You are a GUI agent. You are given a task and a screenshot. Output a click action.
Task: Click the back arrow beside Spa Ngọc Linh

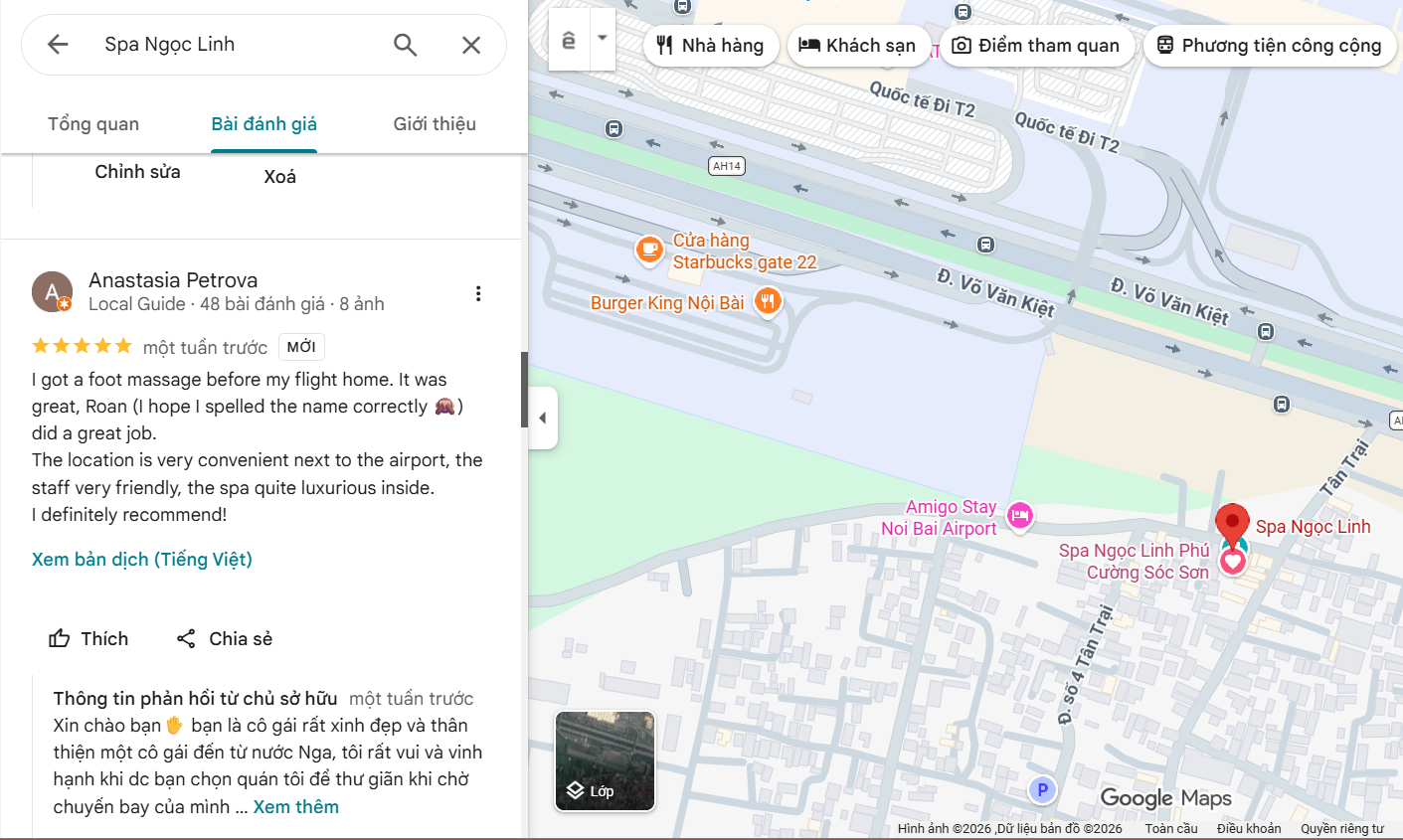point(57,44)
